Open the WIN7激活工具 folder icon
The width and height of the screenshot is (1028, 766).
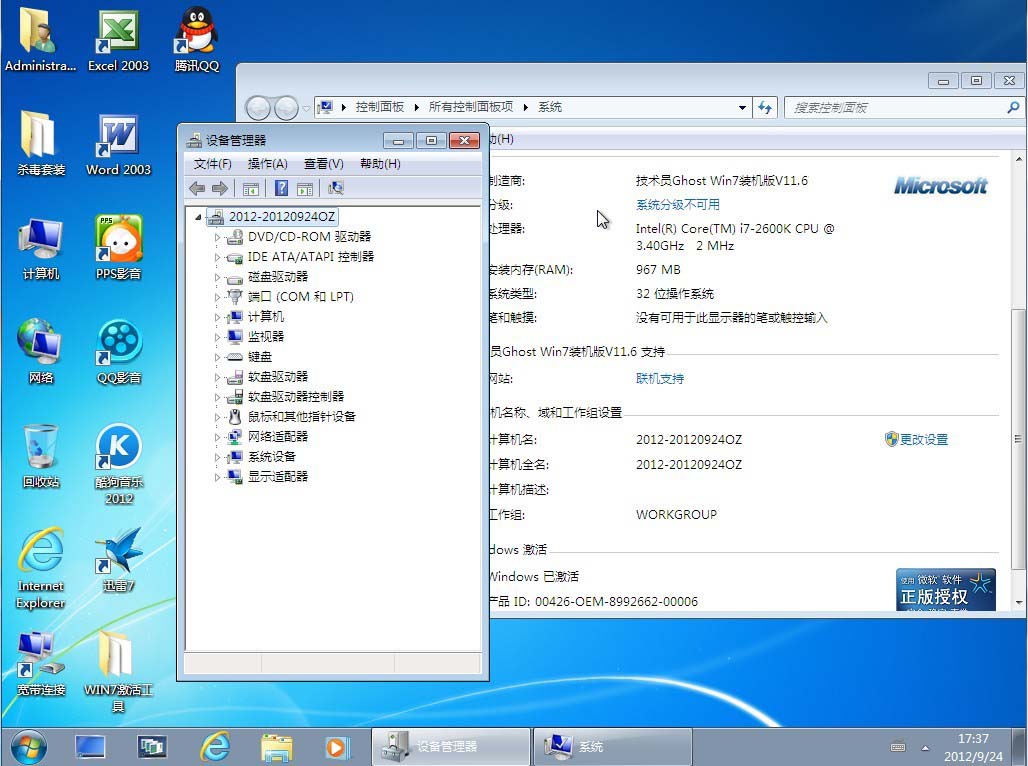[x=118, y=671]
